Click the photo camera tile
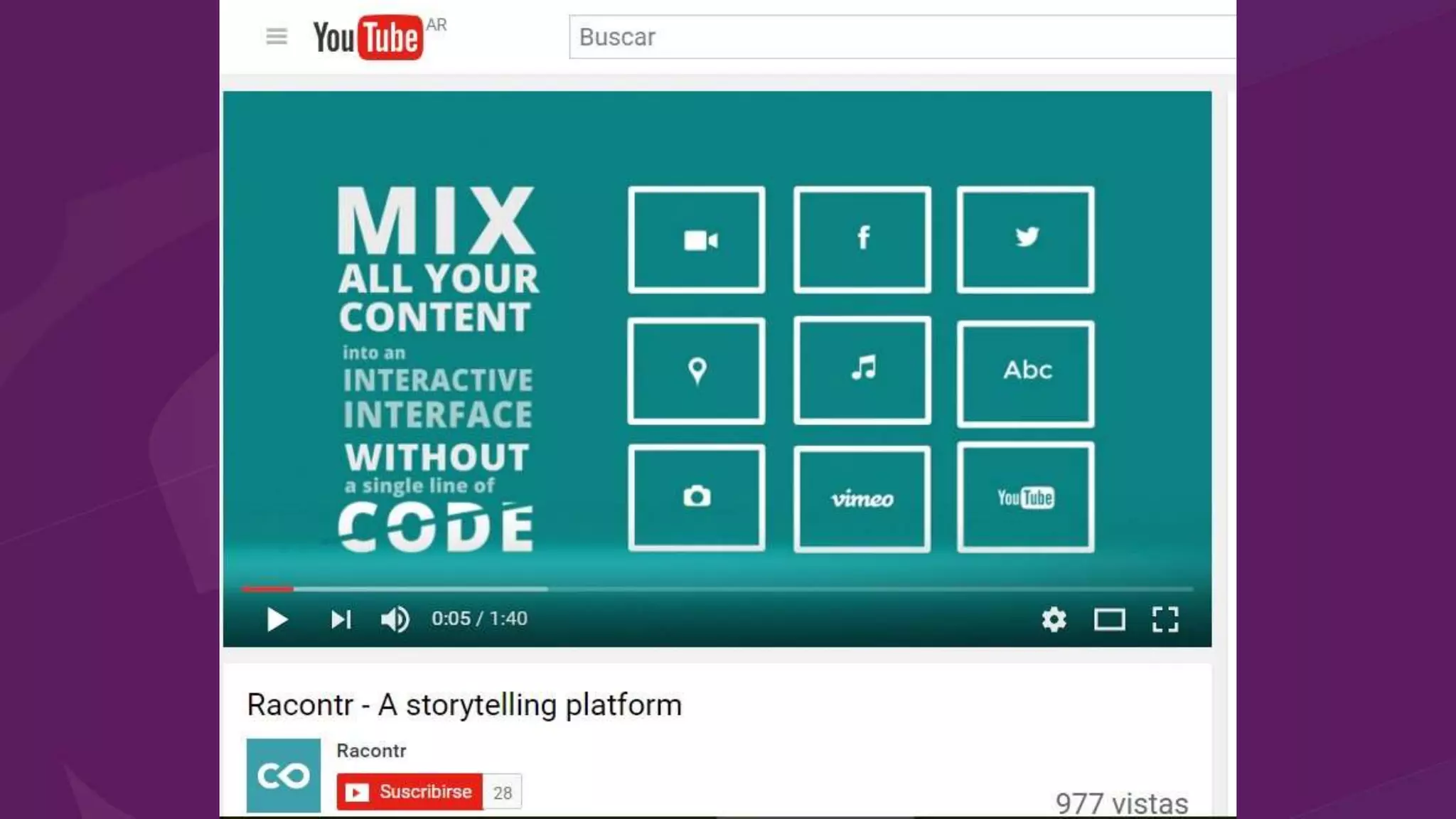The image size is (1456, 819). click(697, 498)
